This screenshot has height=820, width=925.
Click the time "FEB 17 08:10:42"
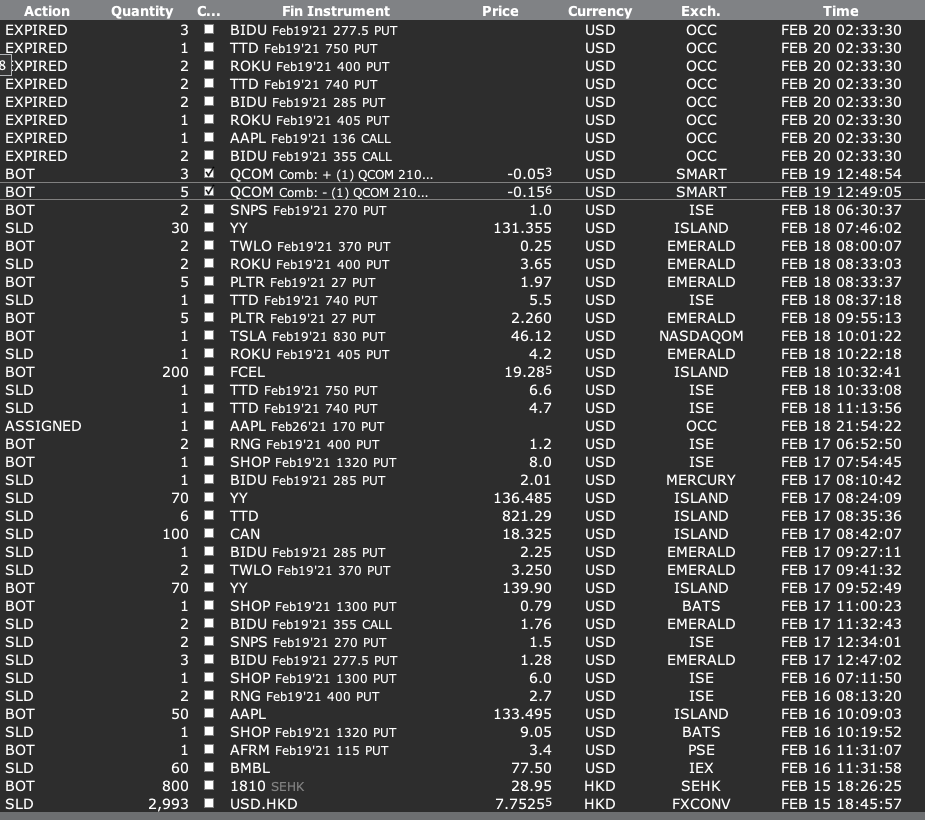coord(841,480)
